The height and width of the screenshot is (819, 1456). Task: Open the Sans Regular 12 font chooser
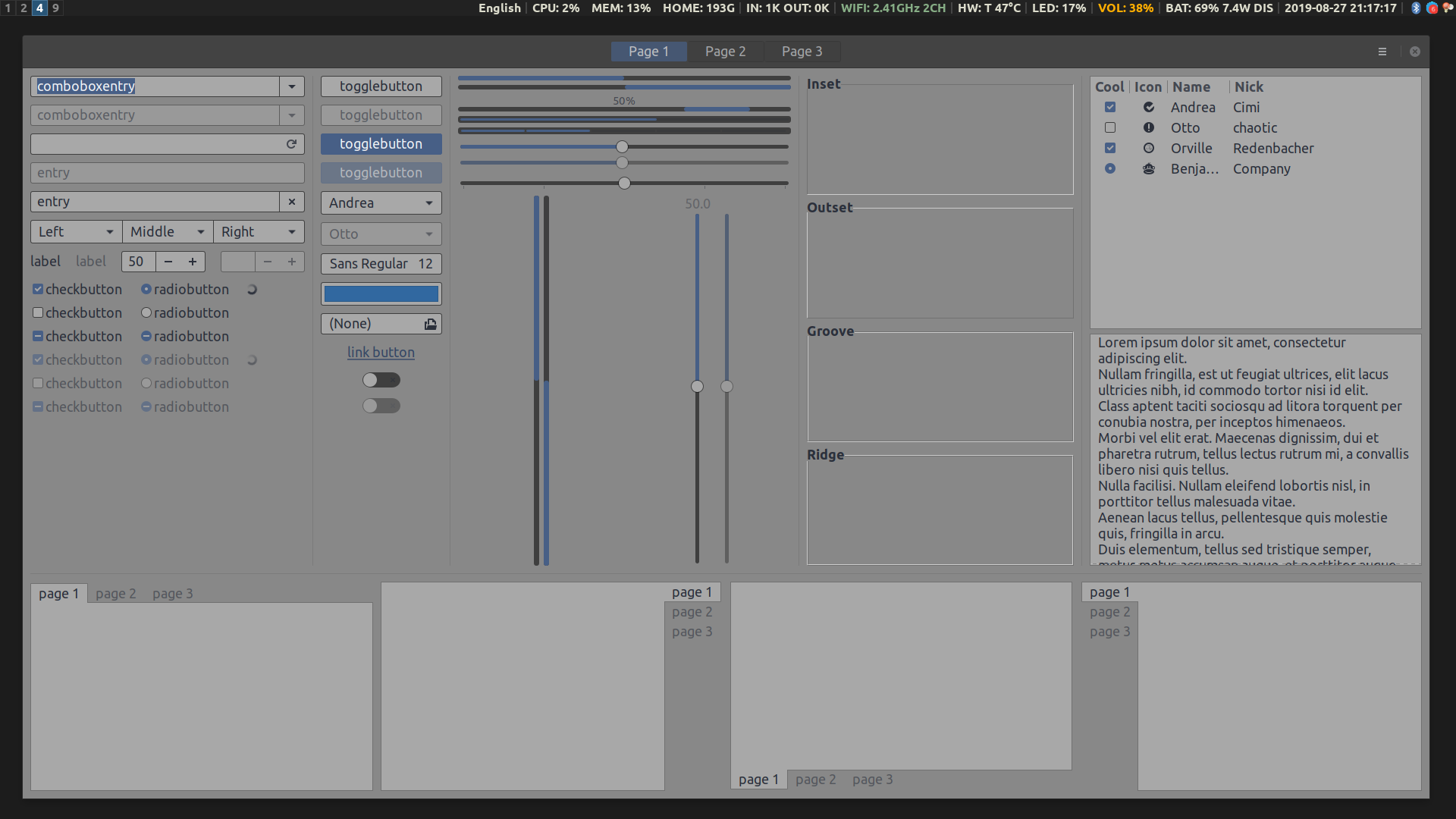[x=381, y=264]
